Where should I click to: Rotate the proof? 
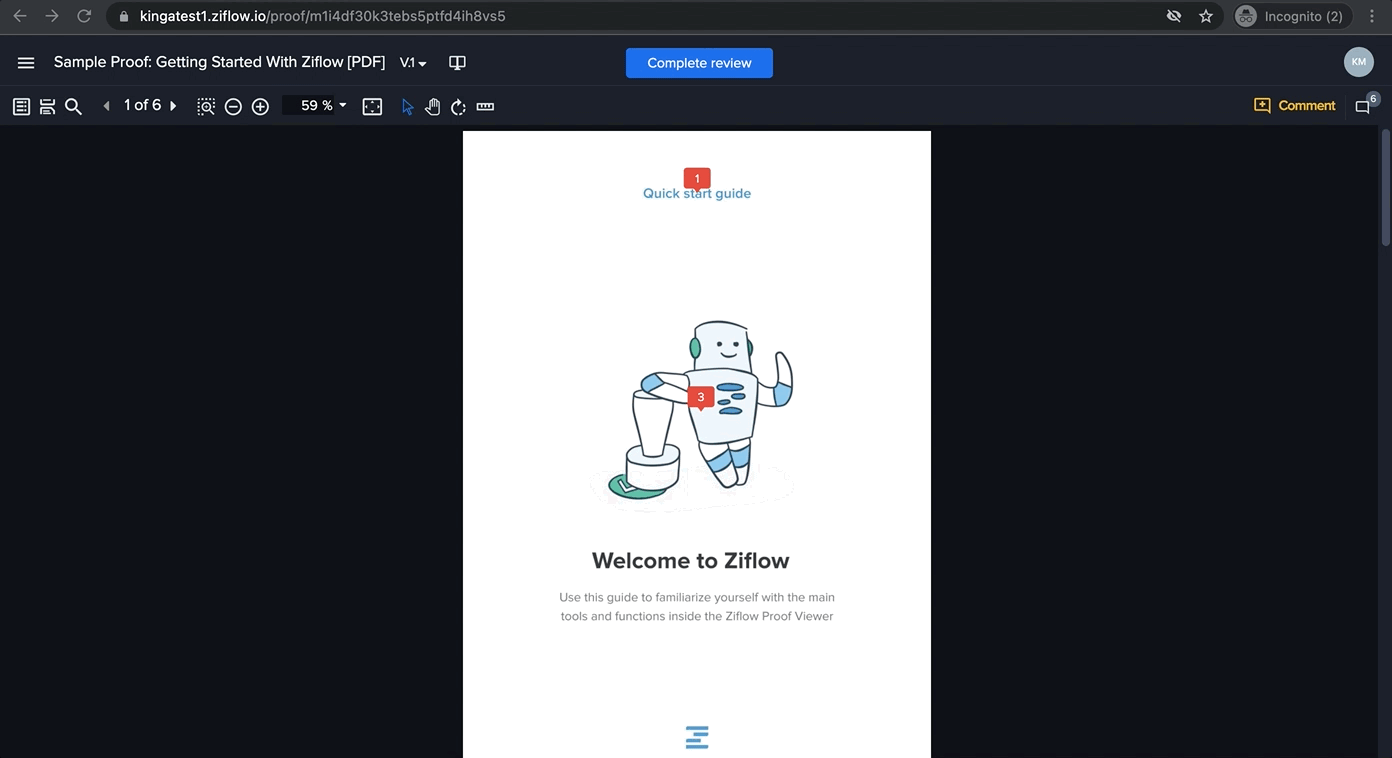(x=458, y=106)
